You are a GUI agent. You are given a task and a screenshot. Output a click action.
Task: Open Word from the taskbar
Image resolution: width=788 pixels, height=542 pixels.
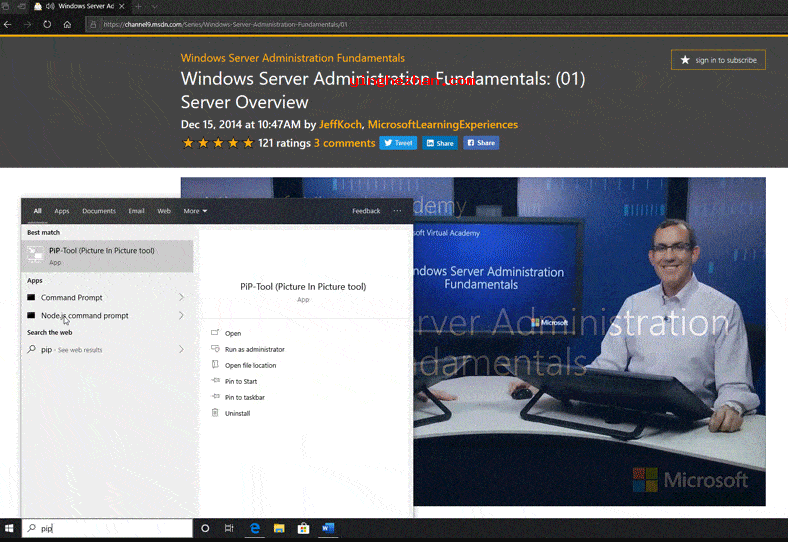point(328,528)
